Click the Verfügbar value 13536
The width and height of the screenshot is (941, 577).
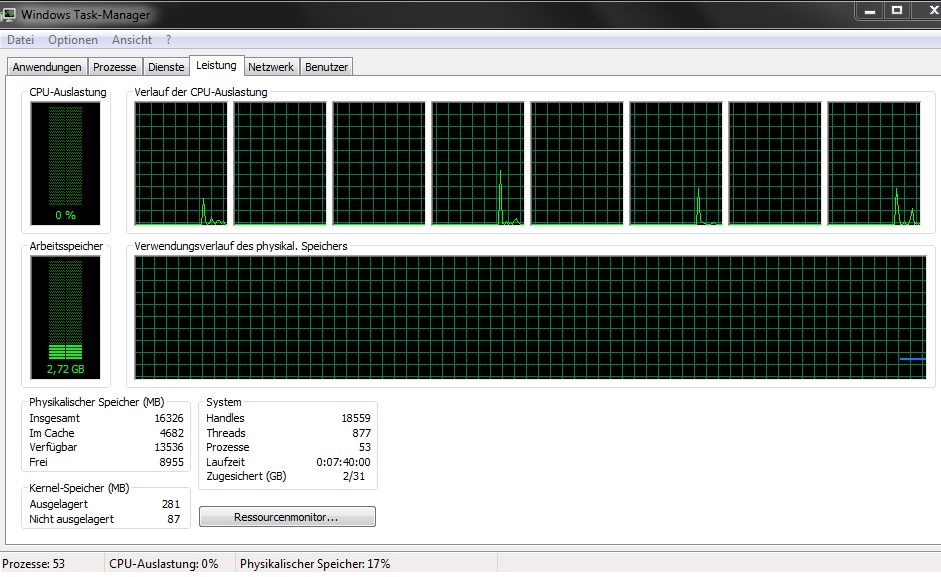169,447
